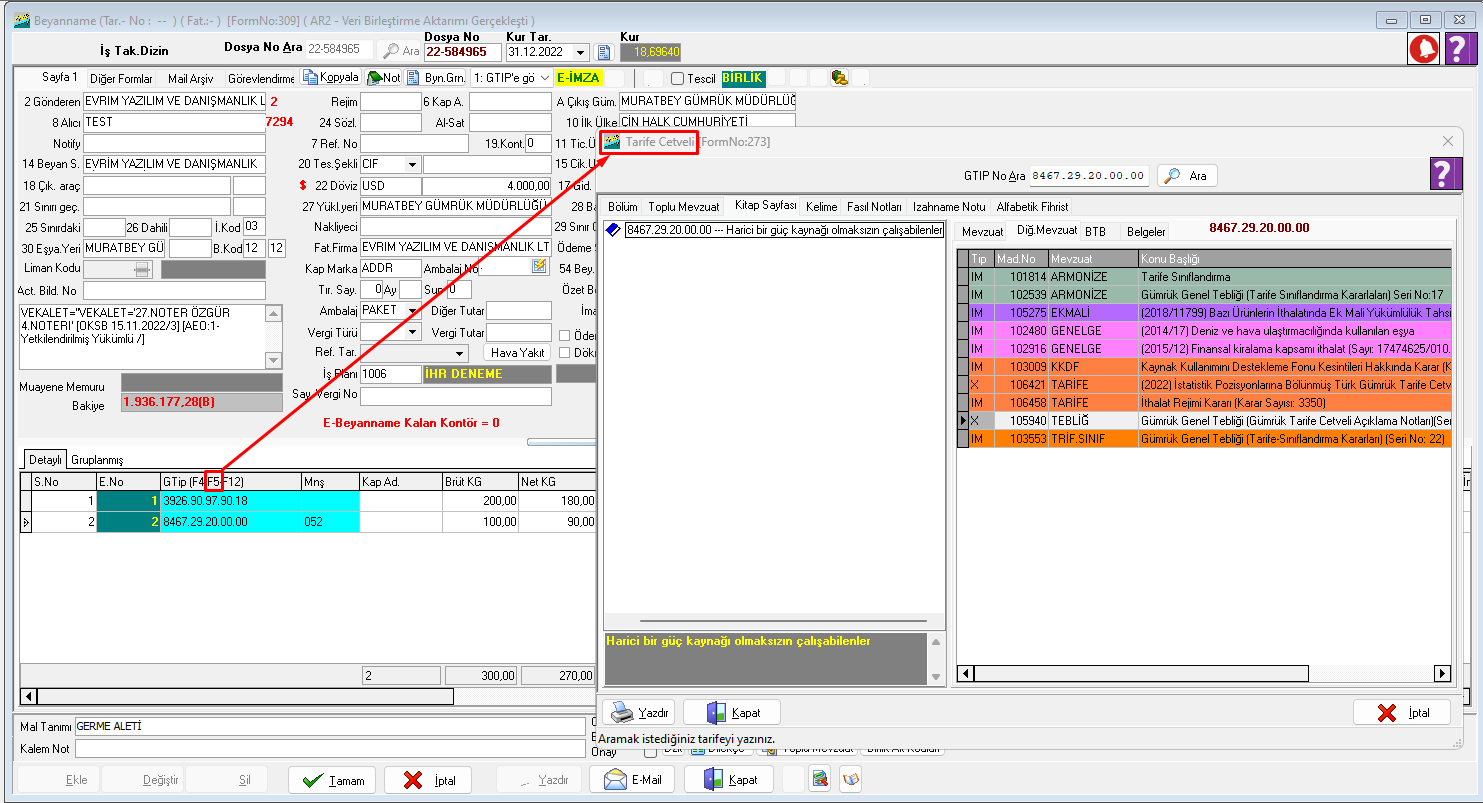
Task: Select the 103553 TRİF.SINIF row
Action: pos(1204,439)
